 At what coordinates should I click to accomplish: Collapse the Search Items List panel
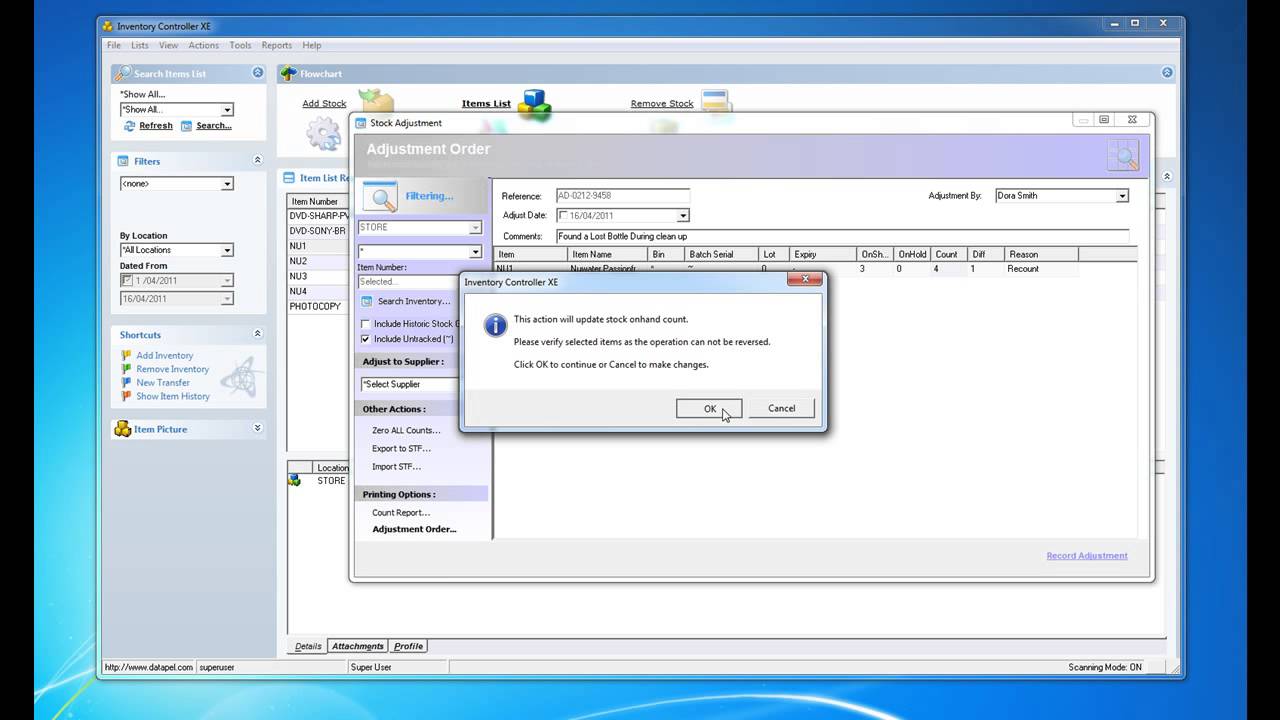(x=258, y=73)
